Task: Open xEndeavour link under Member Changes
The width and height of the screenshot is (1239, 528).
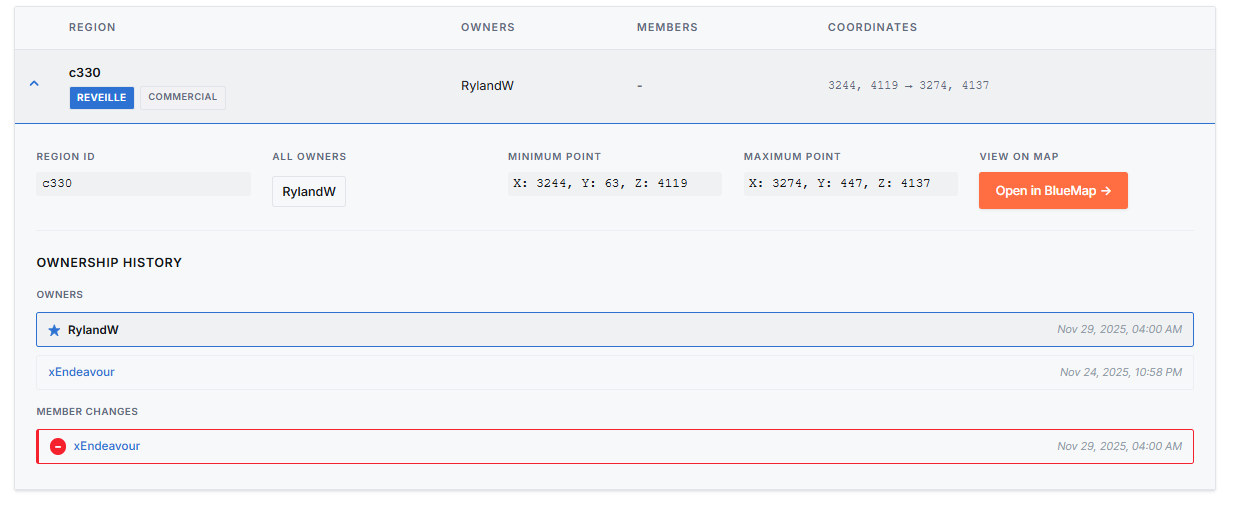Action: 107,446
